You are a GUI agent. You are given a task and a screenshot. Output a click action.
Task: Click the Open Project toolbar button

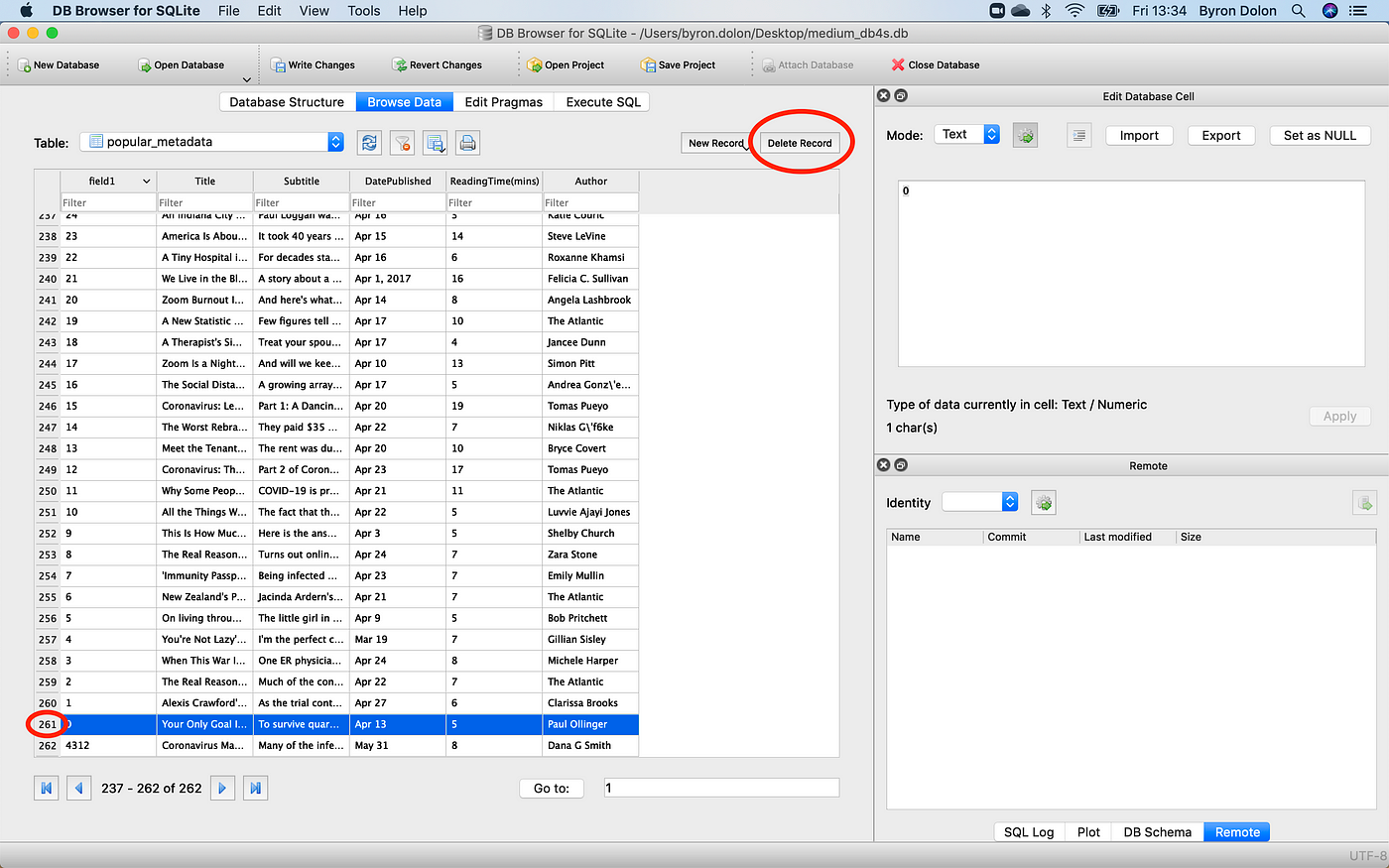tap(566, 64)
